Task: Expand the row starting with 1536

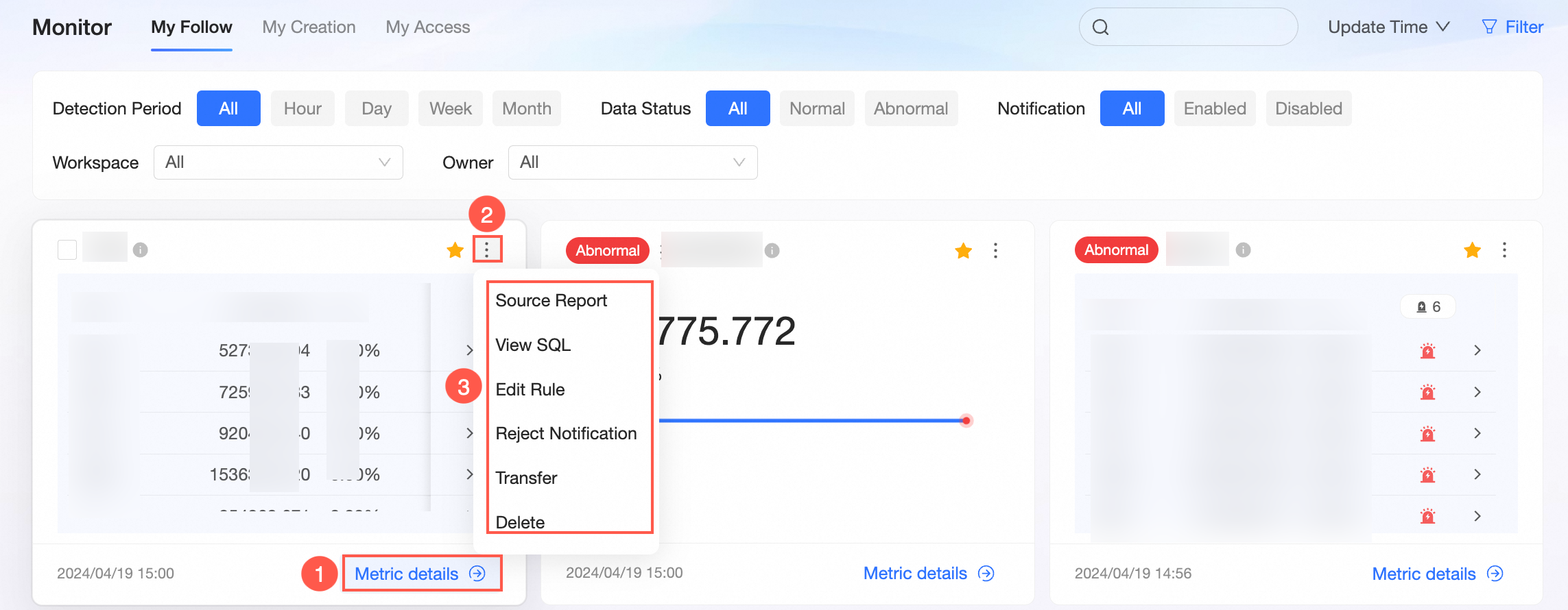Action: tap(469, 474)
